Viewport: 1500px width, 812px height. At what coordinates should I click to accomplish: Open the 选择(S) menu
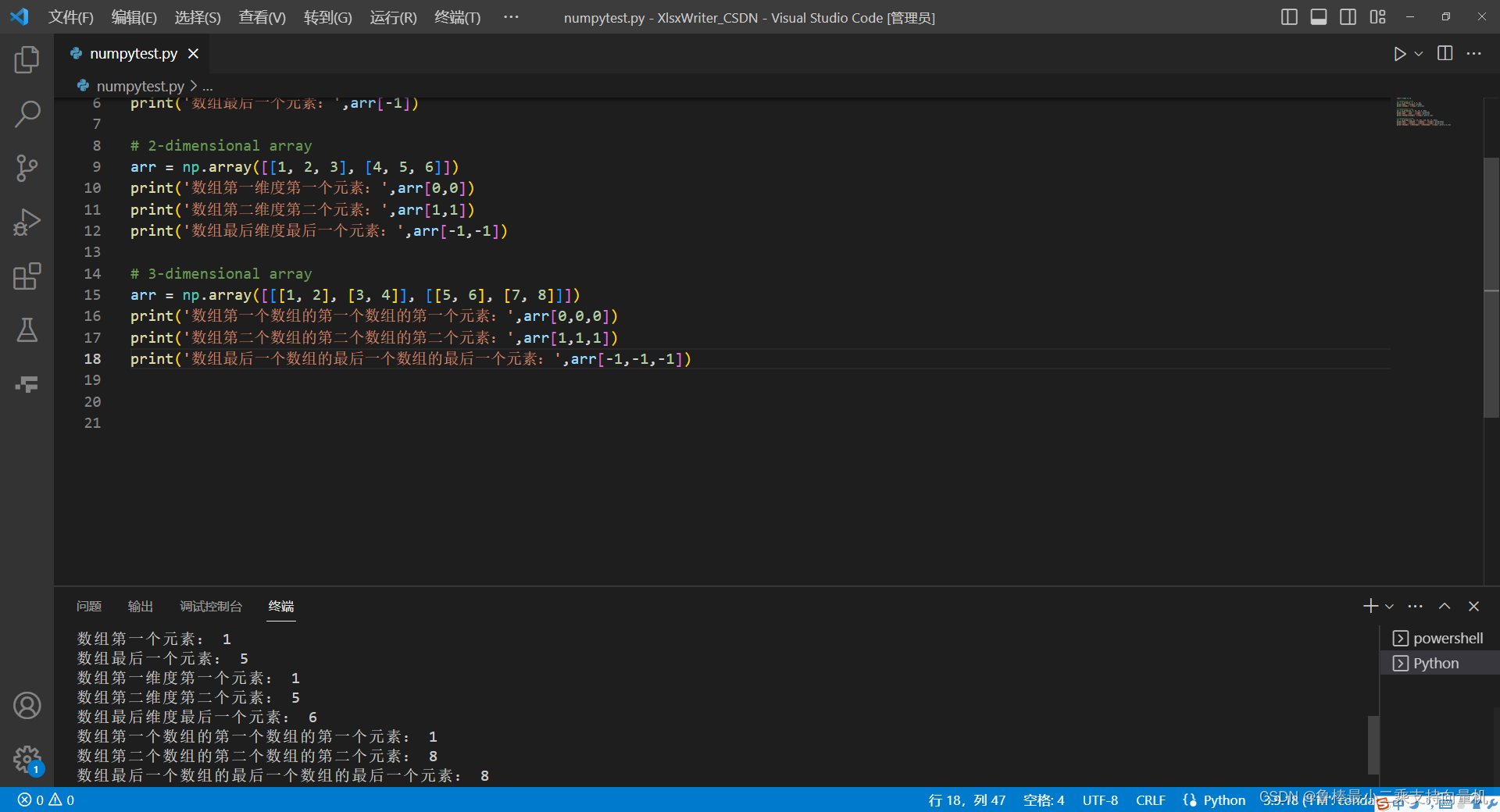click(197, 17)
